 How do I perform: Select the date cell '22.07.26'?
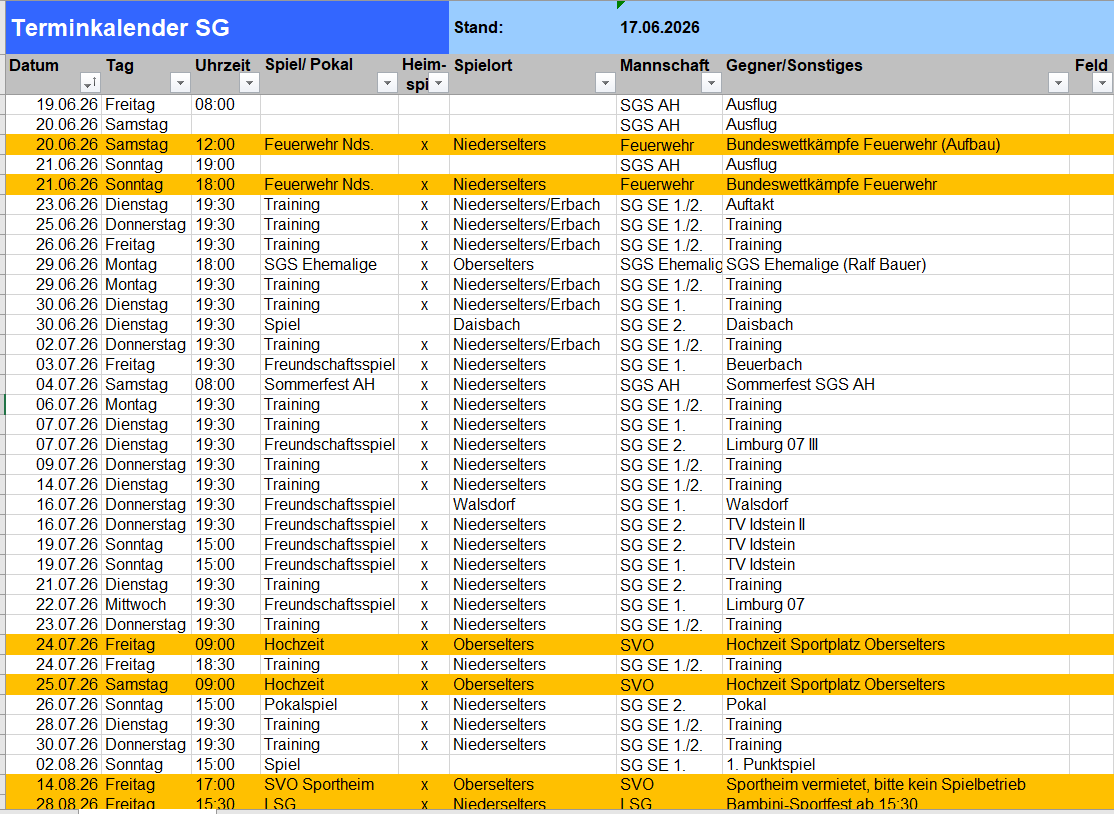click(x=55, y=604)
